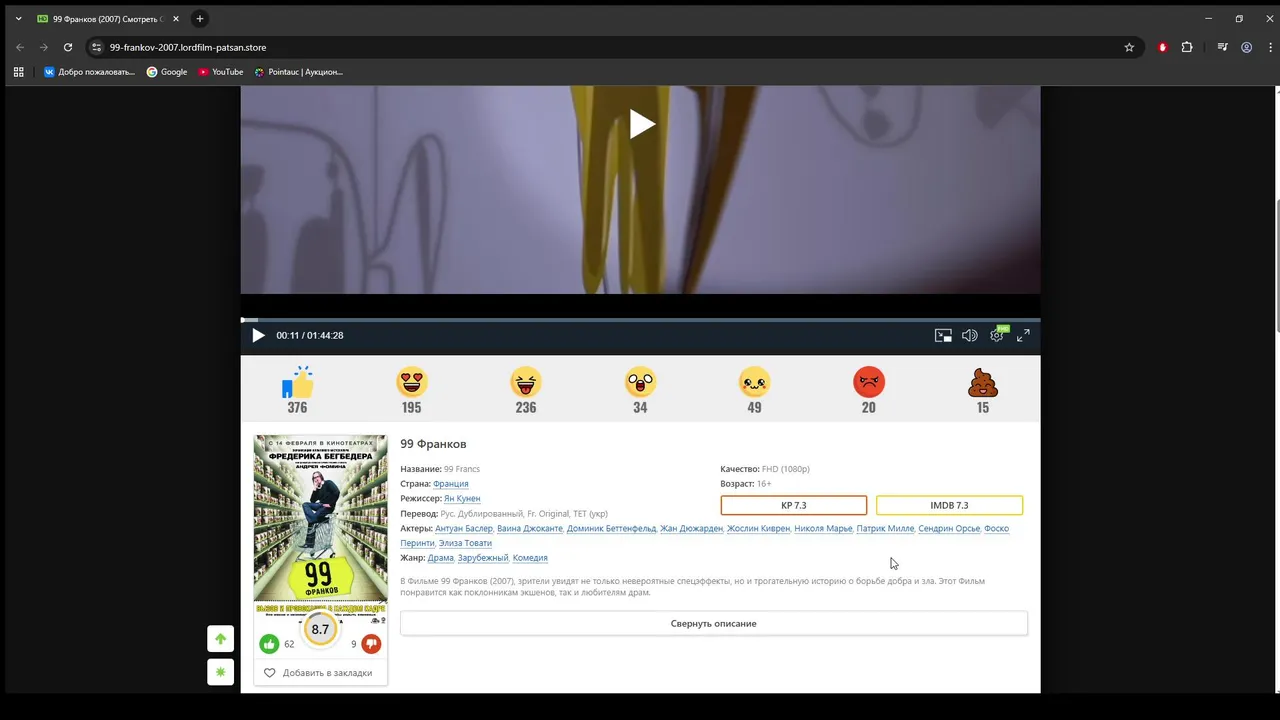Screen dimensions: 1280x720
Task: Open actor Сендрин Орсье link
Action: coord(949,529)
